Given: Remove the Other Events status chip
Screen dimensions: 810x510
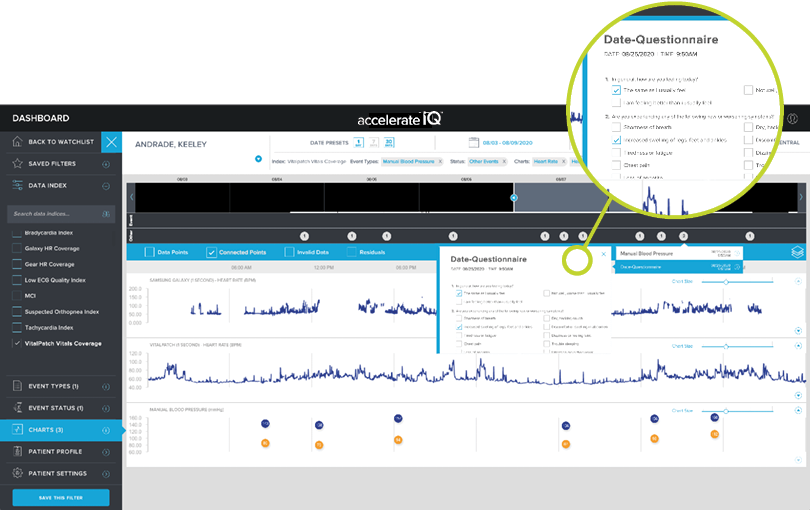Looking at the screenshot, I should tap(504, 162).
